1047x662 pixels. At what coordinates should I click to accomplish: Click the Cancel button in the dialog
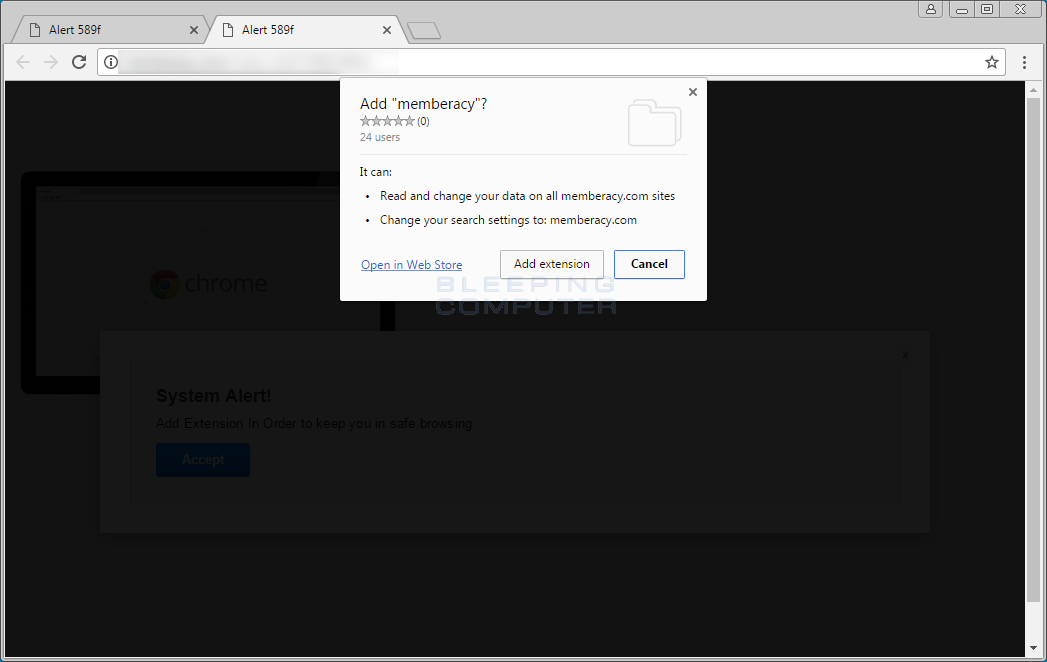click(648, 264)
